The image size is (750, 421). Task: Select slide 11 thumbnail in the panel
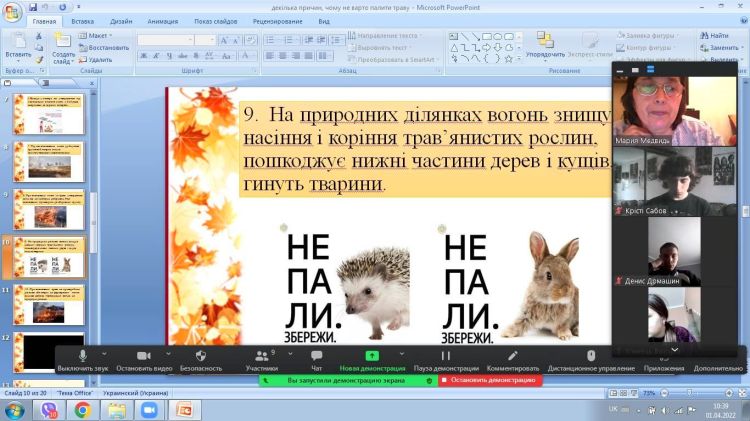(x=49, y=304)
